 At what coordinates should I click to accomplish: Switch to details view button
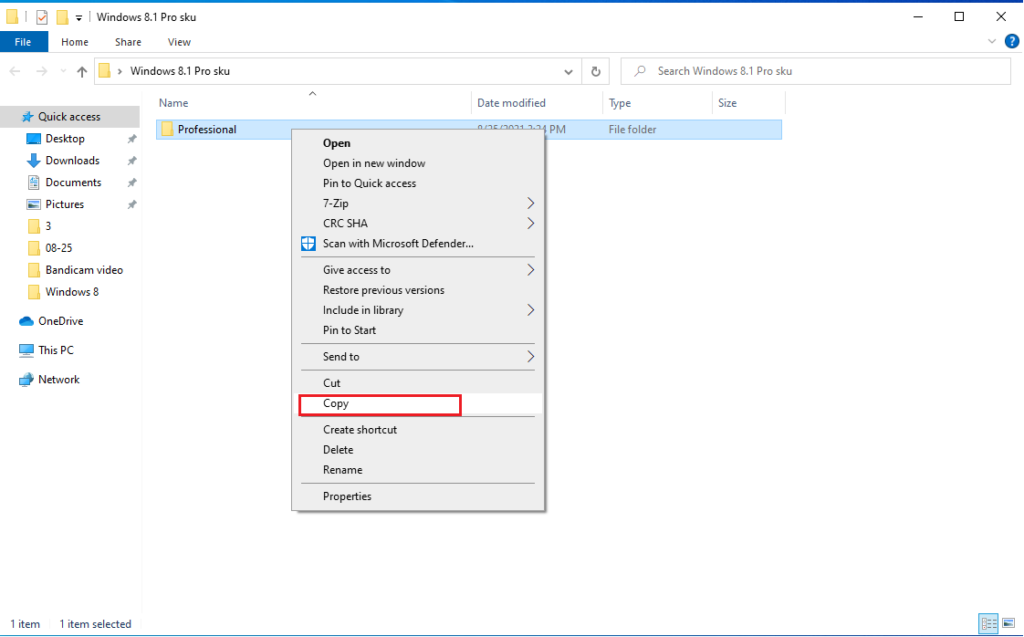[987, 624]
